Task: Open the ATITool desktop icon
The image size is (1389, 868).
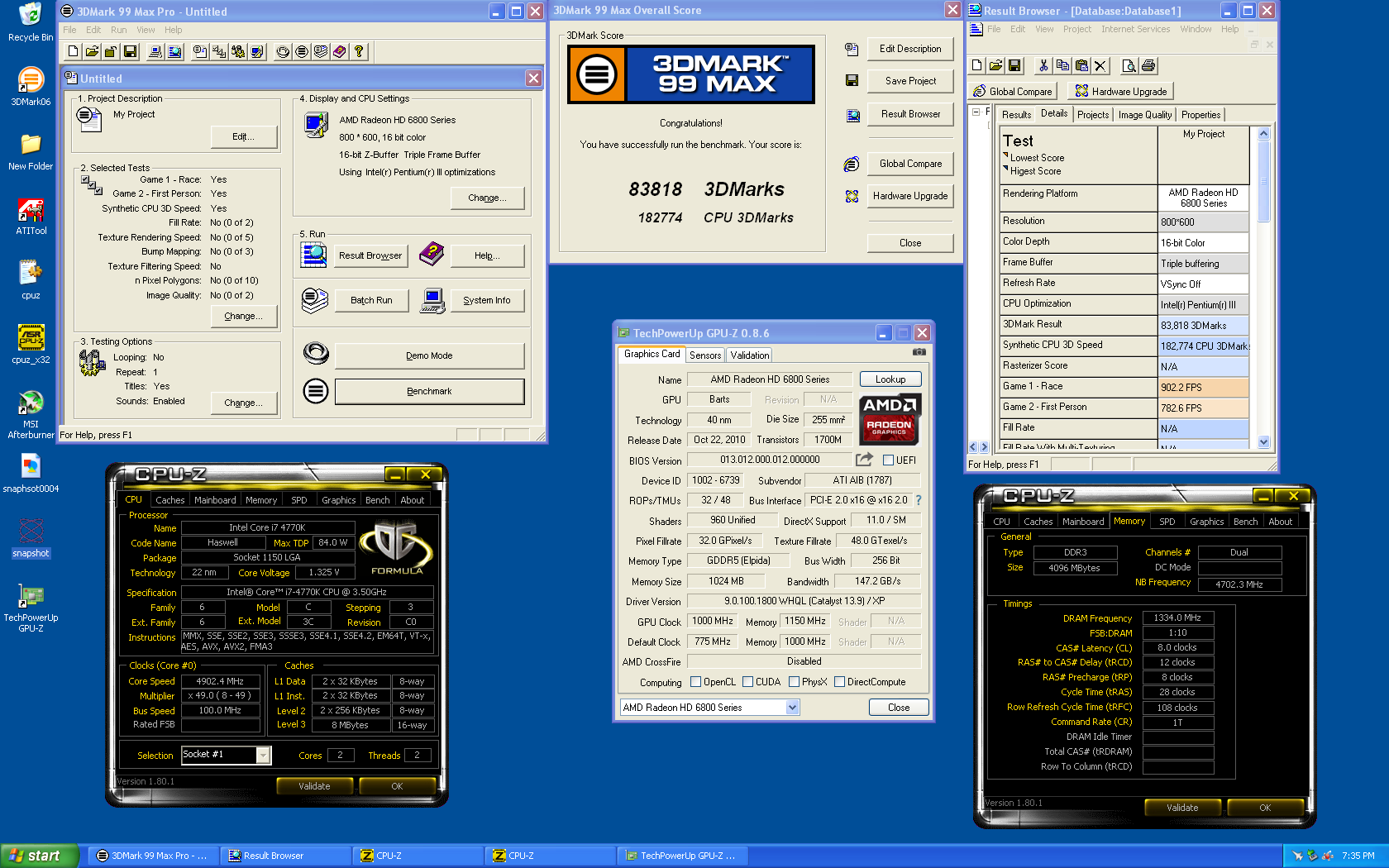Action: pyautogui.click(x=31, y=217)
